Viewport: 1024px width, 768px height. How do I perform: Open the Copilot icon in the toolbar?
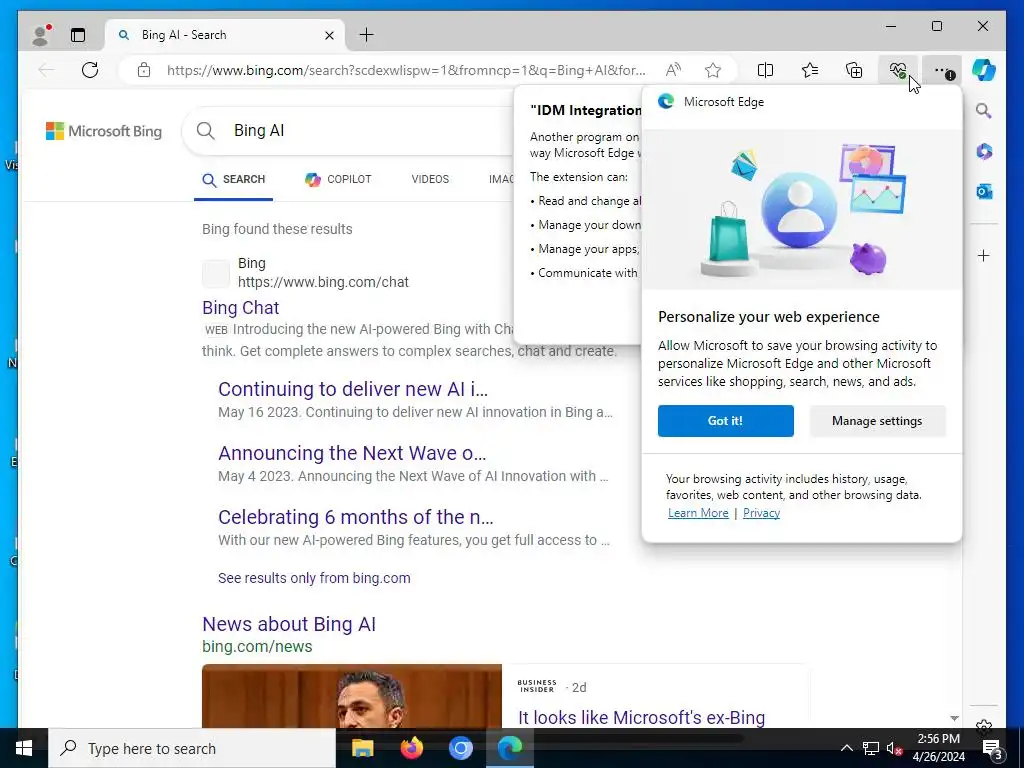[984, 69]
